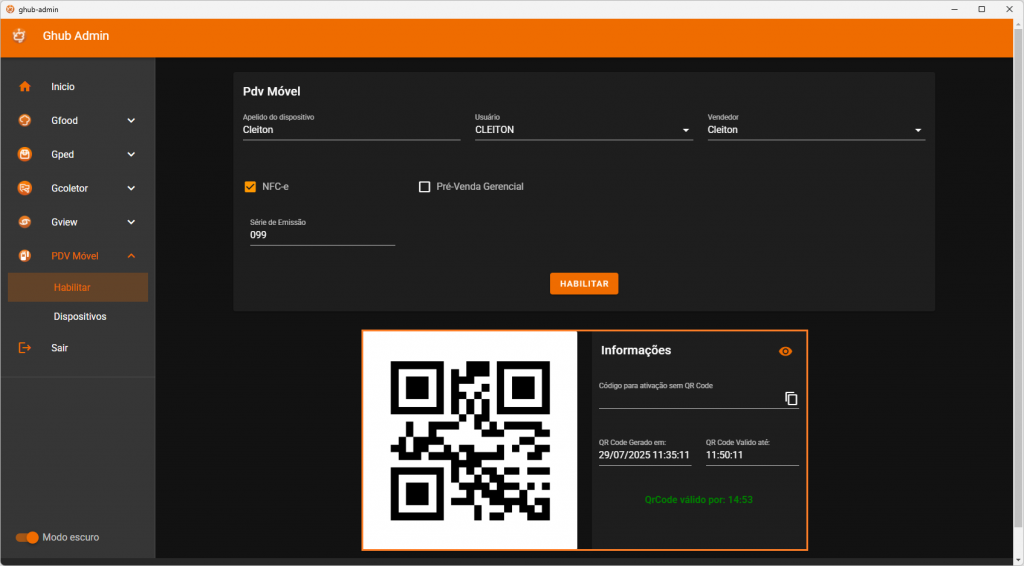Image resolution: width=1024 pixels, height=566 pixels.
Task: Click the HABILITAR button
Action: tap(584, 284)
